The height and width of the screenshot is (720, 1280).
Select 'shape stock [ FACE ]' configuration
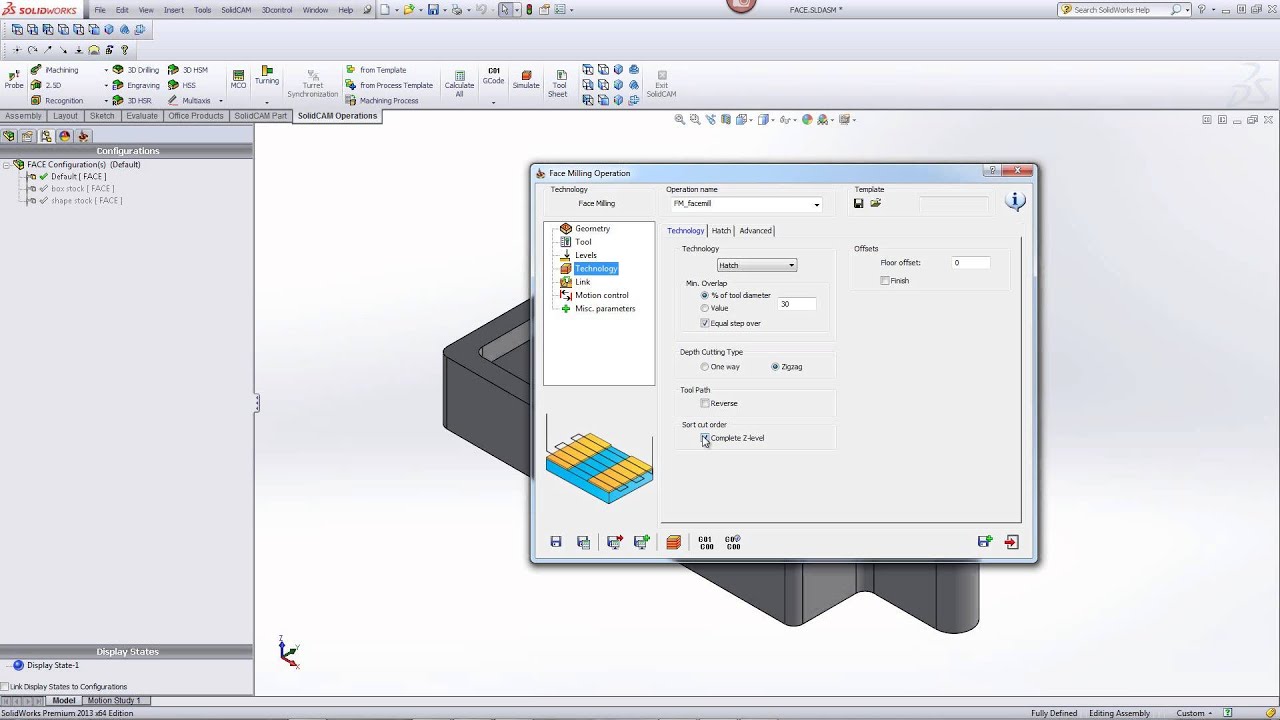(86, 201)
